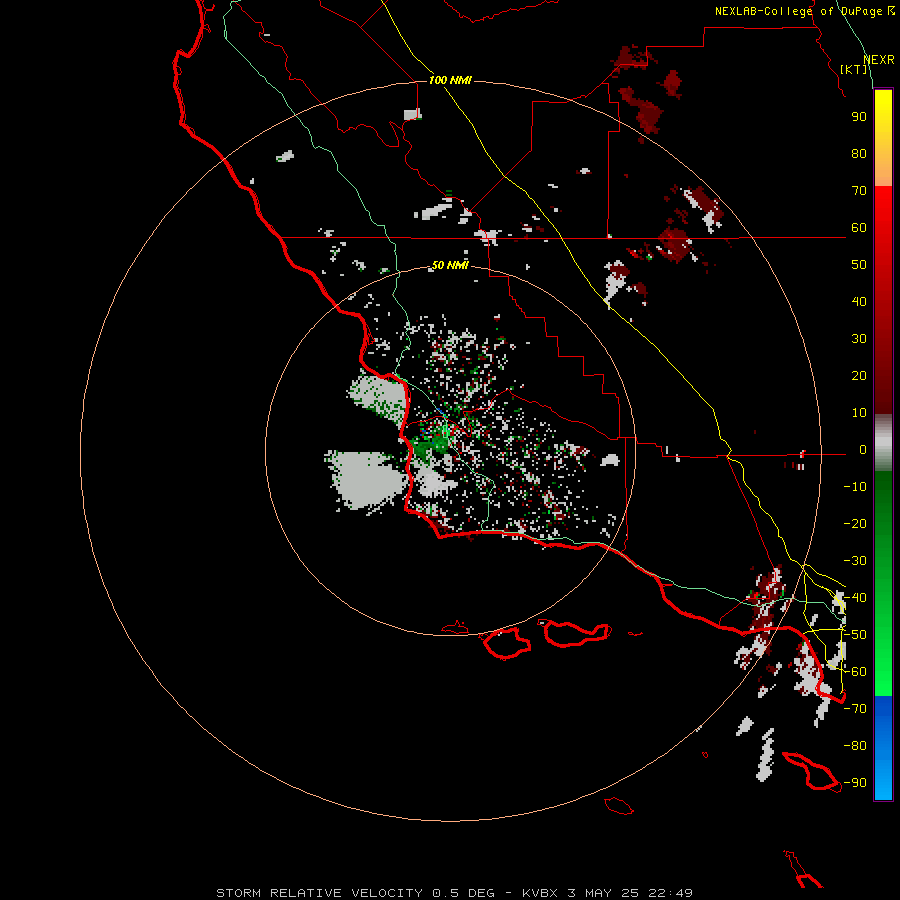Click the -80 value on velocity scale

click(855, 746)
